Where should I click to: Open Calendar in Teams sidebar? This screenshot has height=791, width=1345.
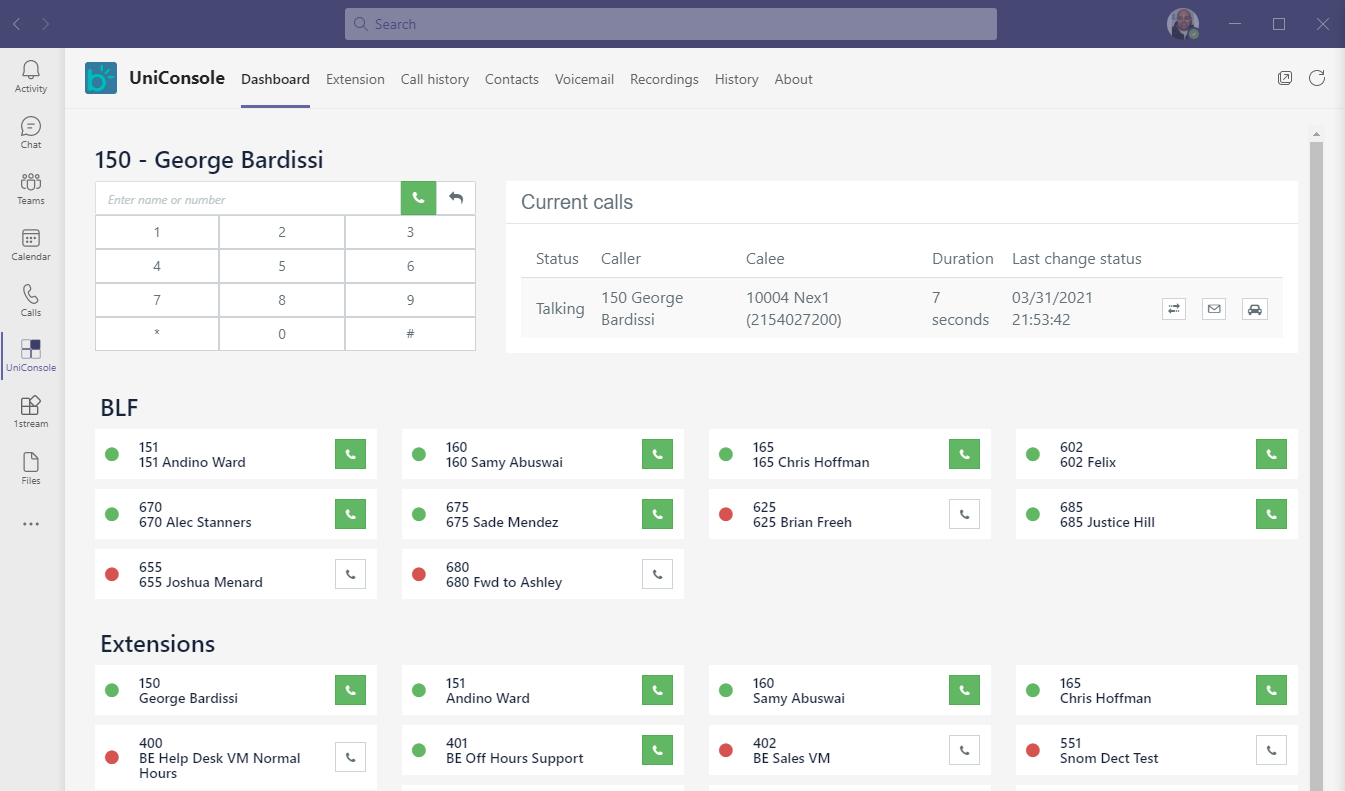(x=31, y=244)
